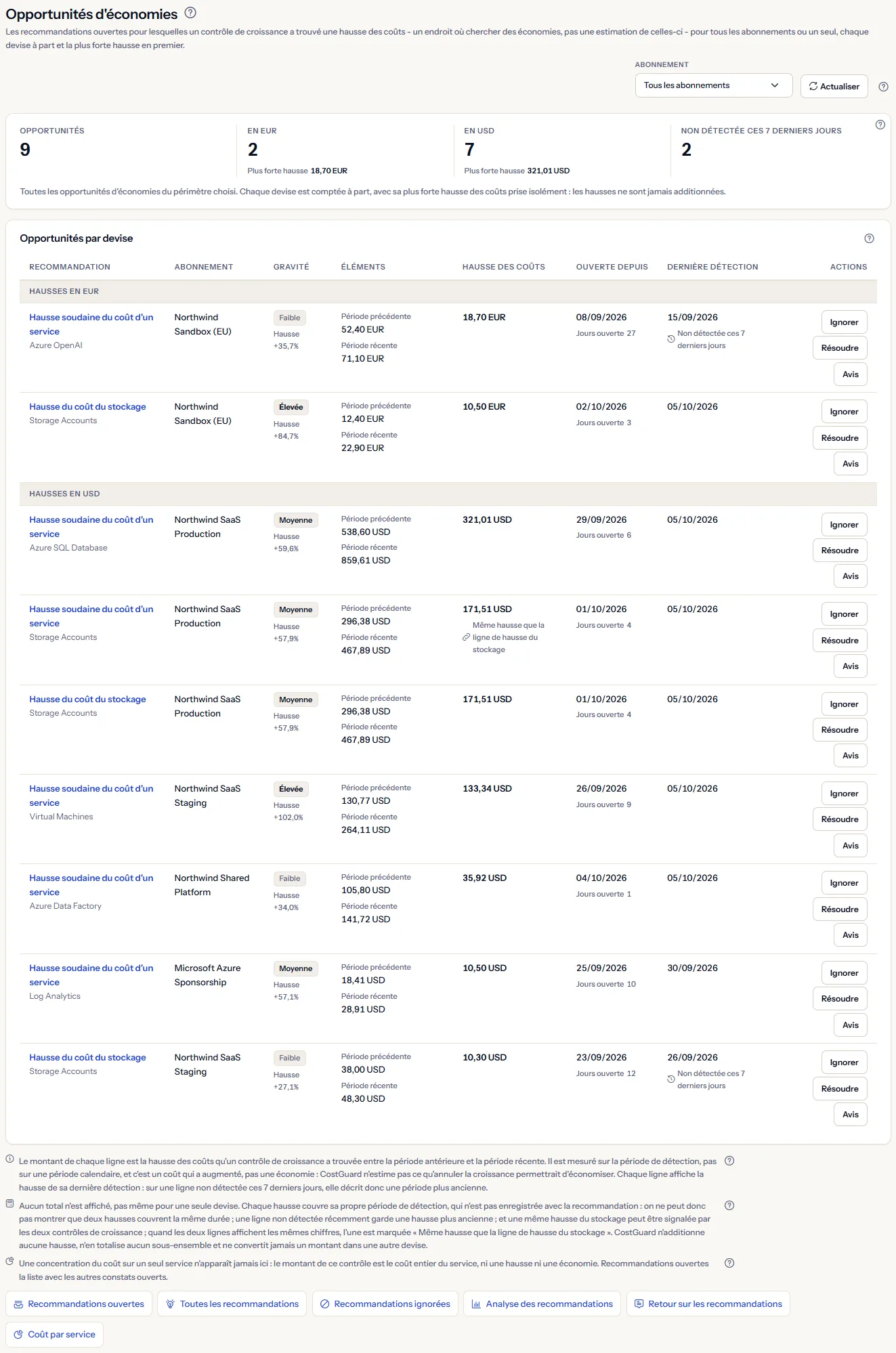Click the help icon beside the "Opportunités d'économies" title
Viewport: 896px width, 1353px height.
[190, 13]
